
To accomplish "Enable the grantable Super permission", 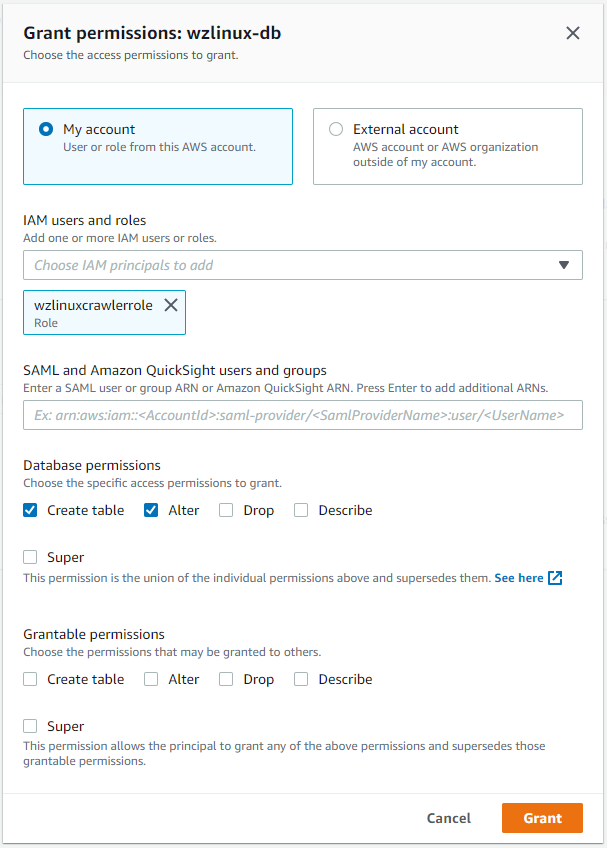I will click(x=31, y=726).
